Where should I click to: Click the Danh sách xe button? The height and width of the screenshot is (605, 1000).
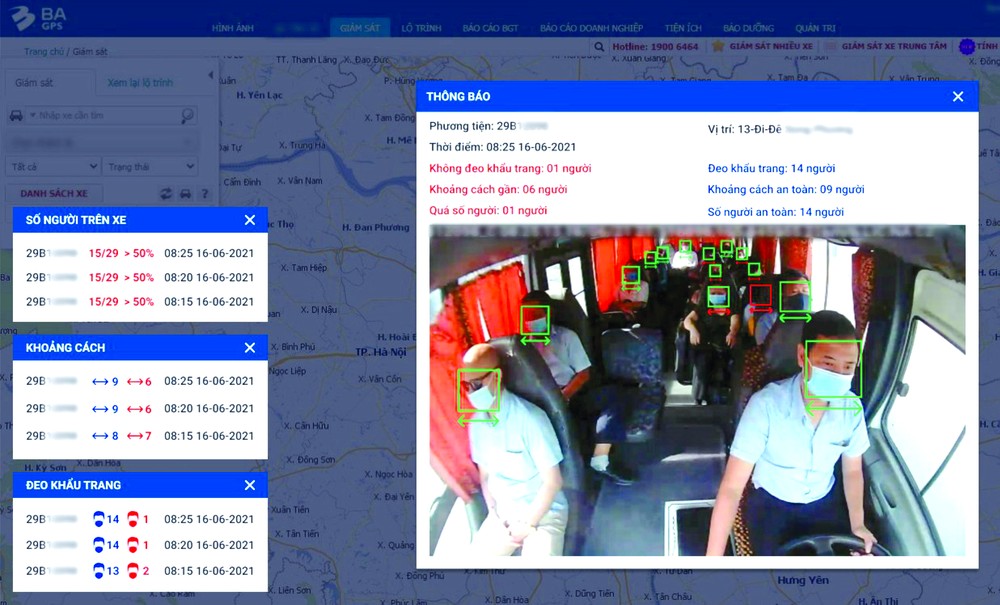(x=54, y=193)
